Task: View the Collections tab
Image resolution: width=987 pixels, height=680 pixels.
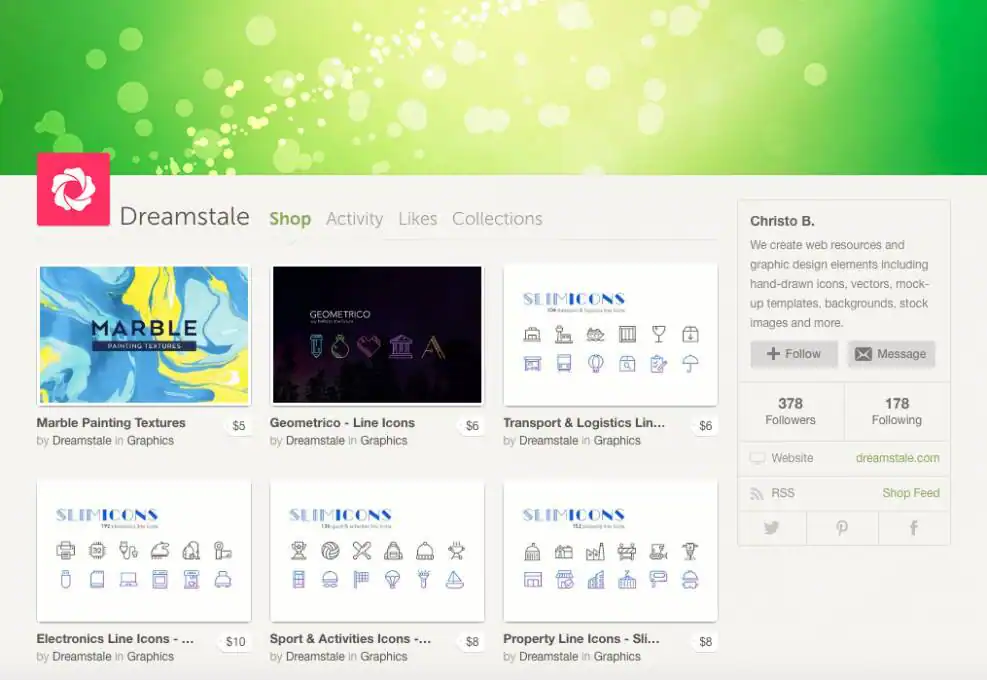Action: click(x=497, y=218)
